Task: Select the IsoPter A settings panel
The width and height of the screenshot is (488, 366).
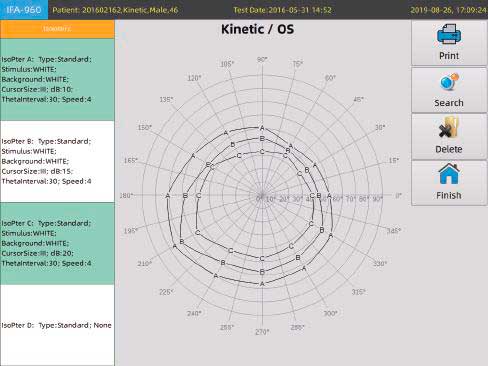Action: coord(57,79)
